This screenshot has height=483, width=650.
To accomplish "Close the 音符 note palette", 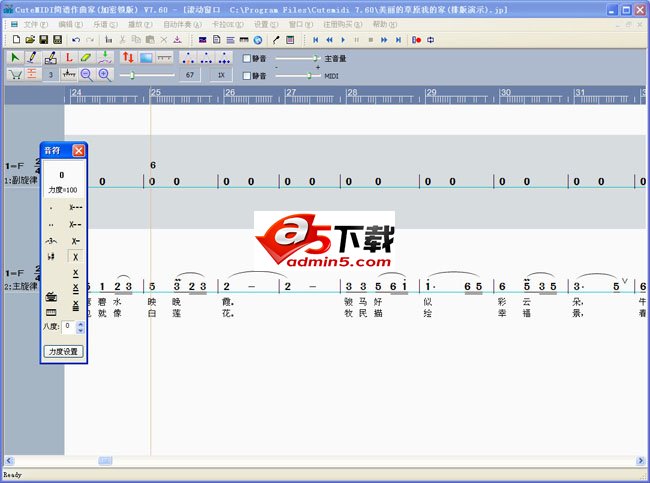I will pyautogui.click(x=78, y=150).
